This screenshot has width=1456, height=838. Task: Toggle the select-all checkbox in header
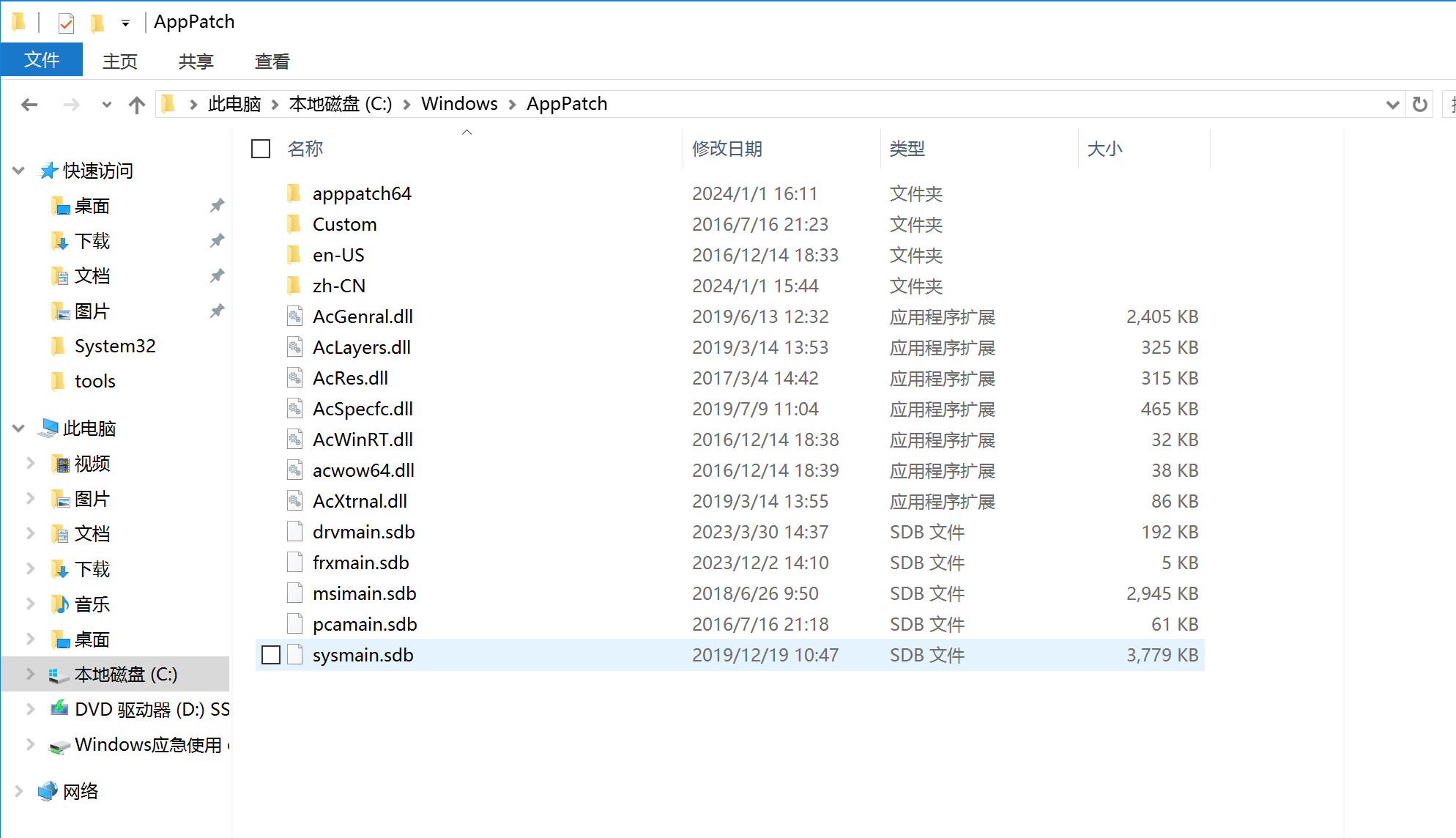(261, 149)
